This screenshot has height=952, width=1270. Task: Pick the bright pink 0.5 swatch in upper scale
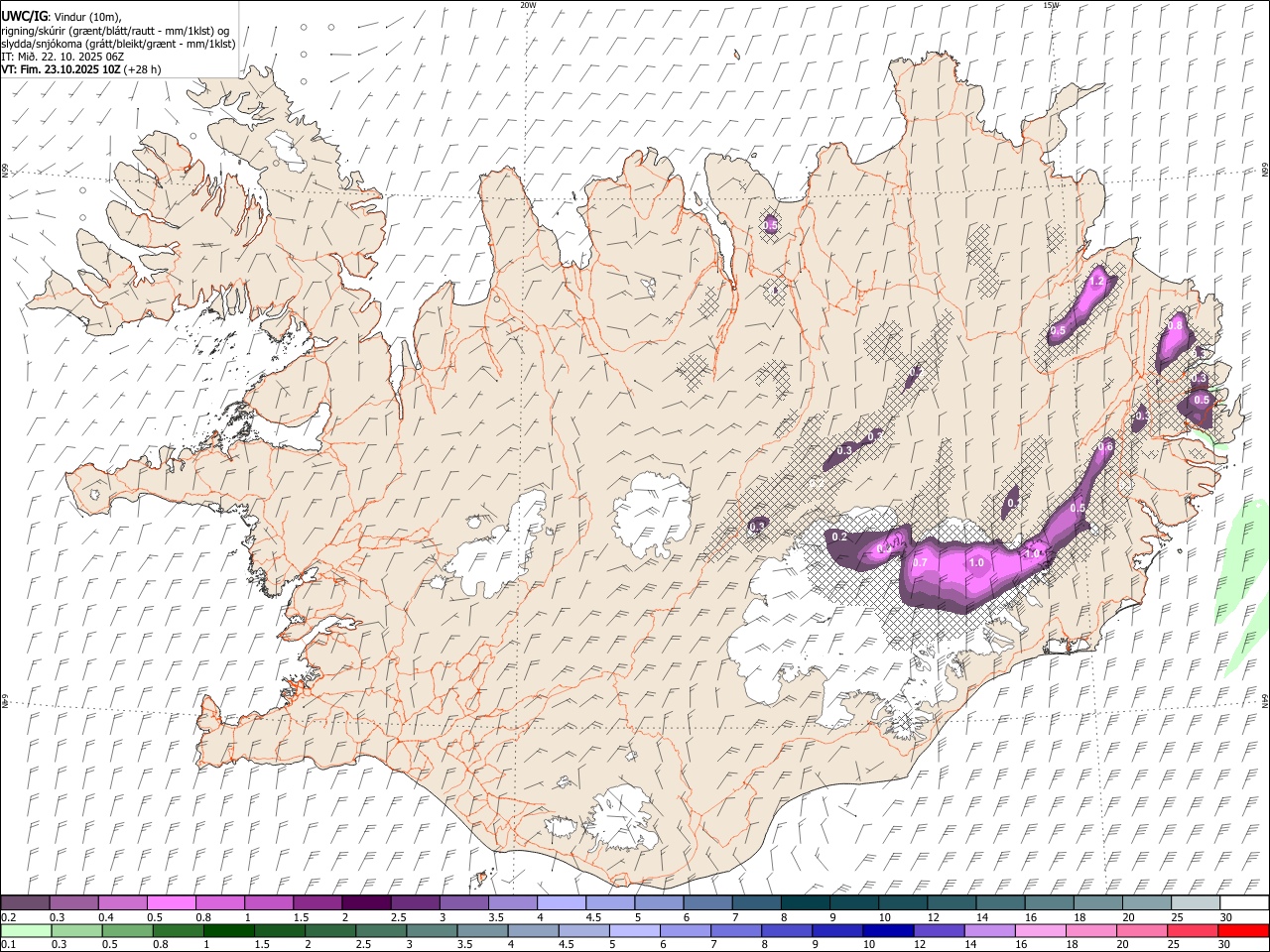point(172,903)
